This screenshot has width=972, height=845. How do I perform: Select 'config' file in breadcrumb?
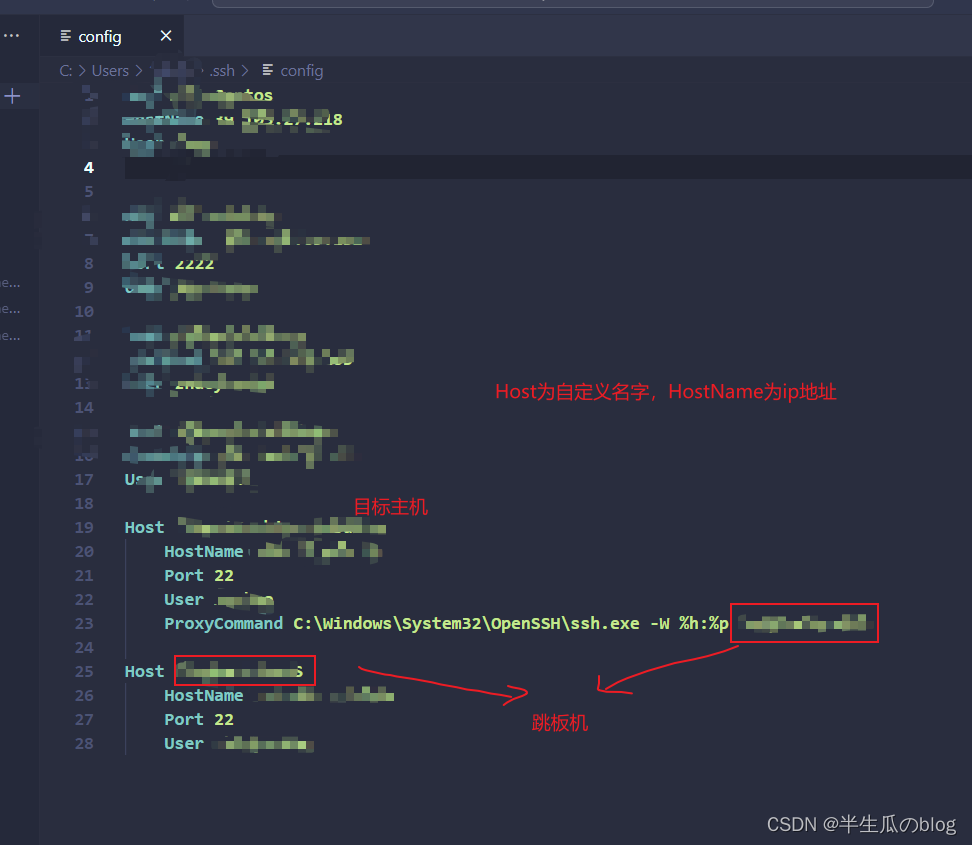coord(302,71)
